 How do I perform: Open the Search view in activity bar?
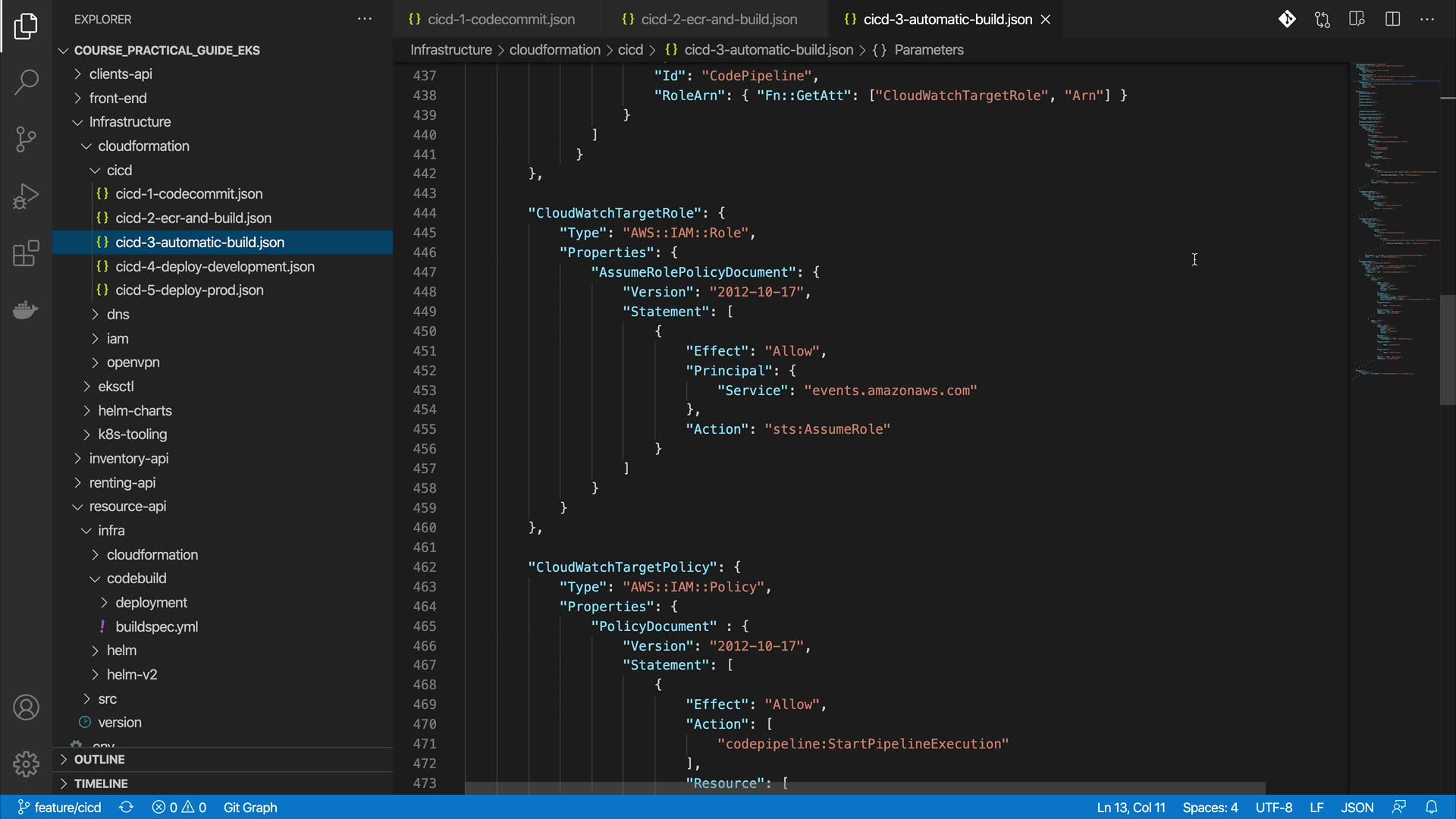point(26,82)
